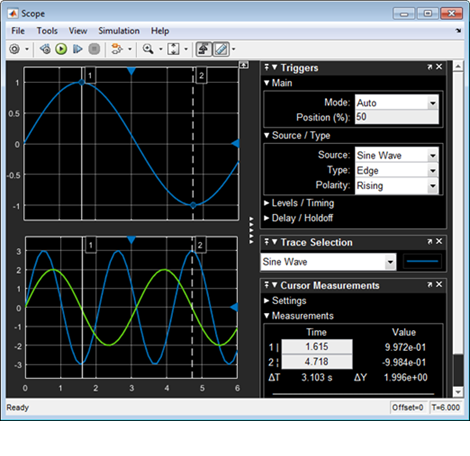Click the blue trace line color swatch
The height and width of the screenshot is (456, 470).
pyautogui.click(x=422, y=261)
